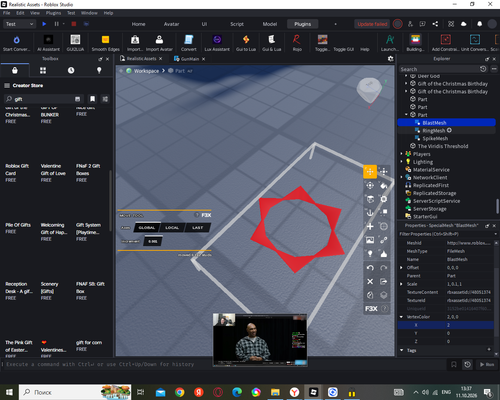Open the Gui to Lua plugin
The height and width of the screenshot is (400, 500).
pos(246,43)
